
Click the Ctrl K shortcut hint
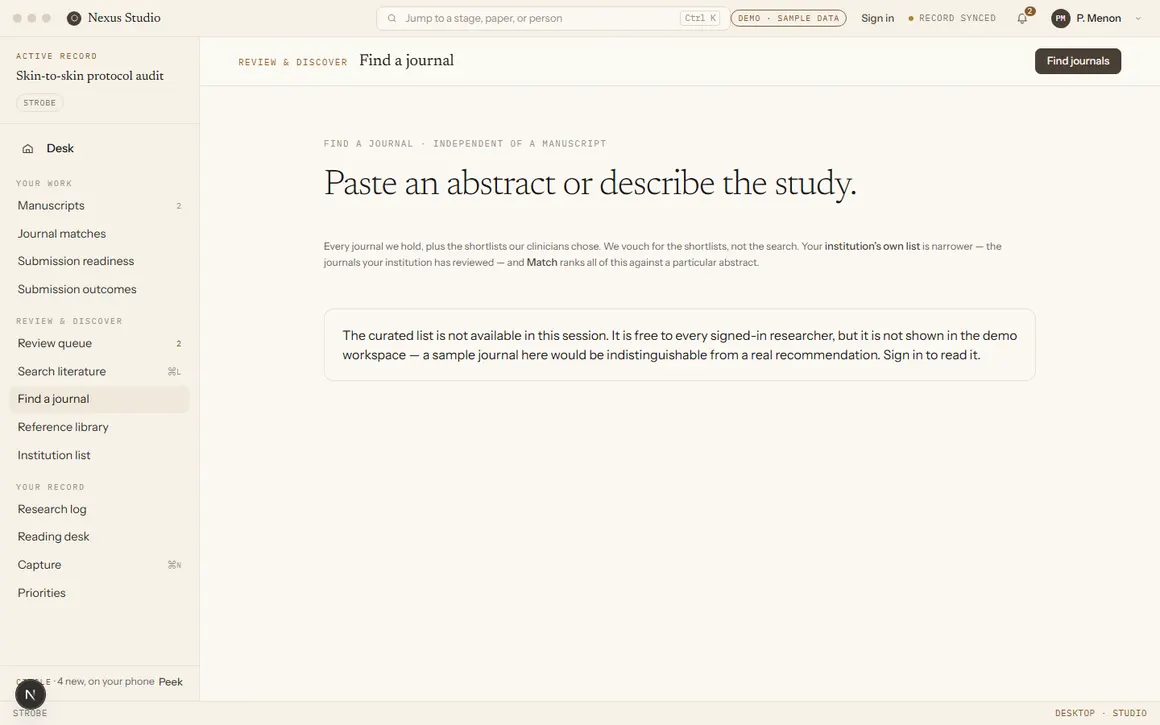pos(700,18)
